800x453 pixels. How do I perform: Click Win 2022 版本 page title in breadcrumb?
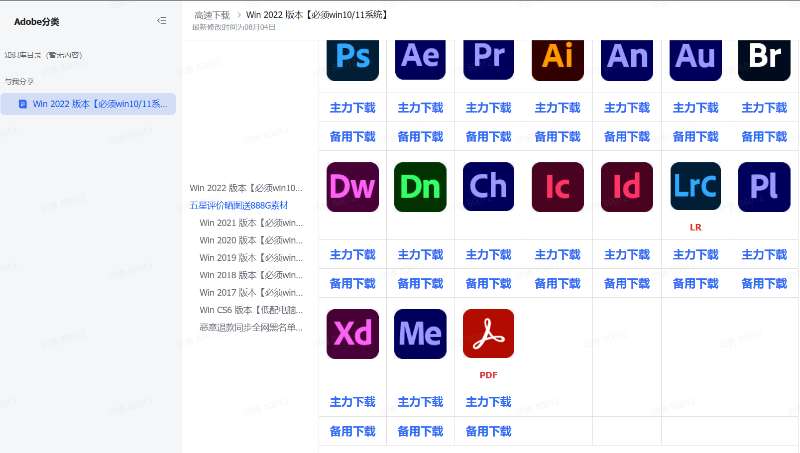[317, 15]
